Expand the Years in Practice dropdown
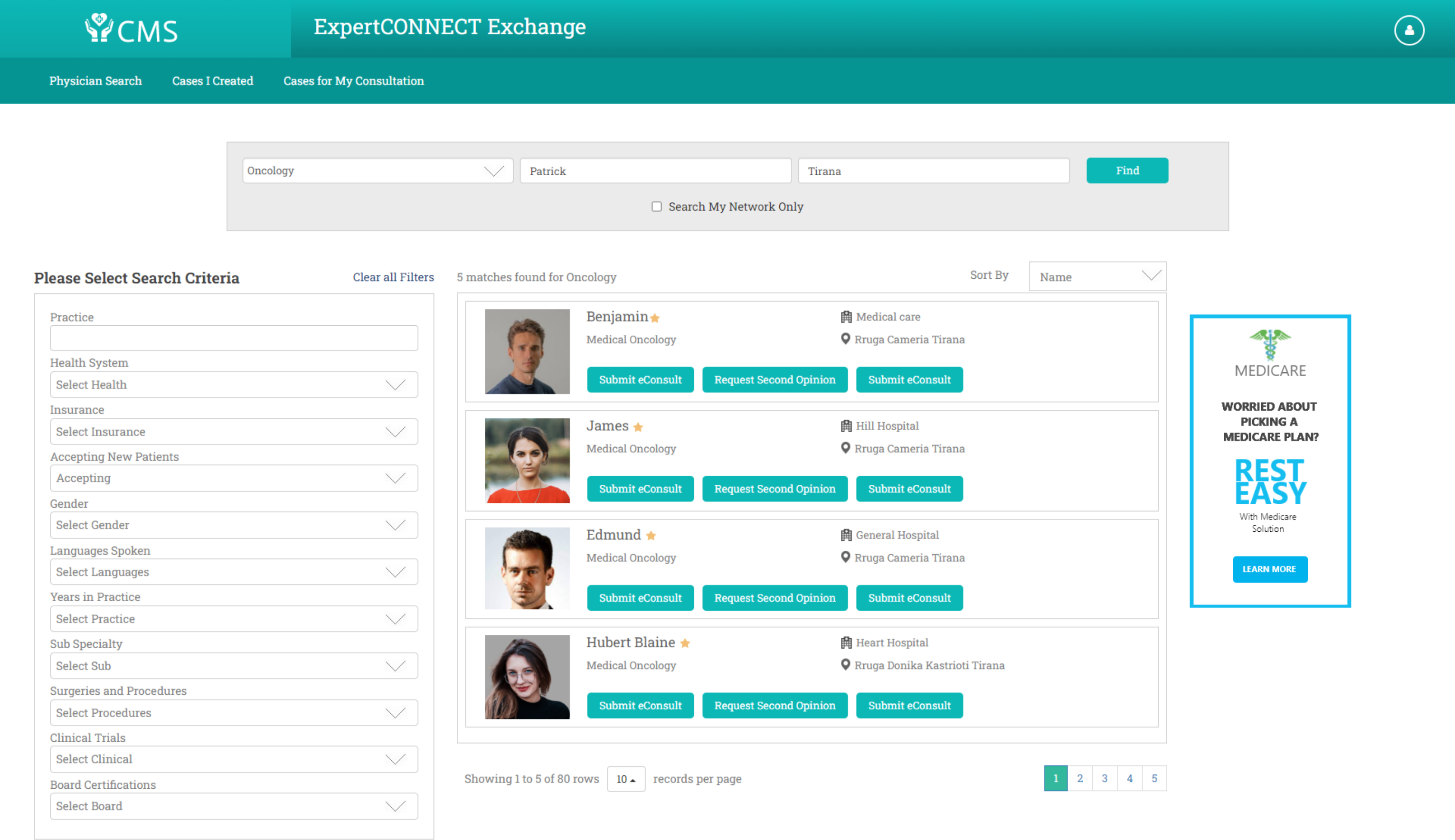Screen dimensions: 1455x840 tap(234, 619)
